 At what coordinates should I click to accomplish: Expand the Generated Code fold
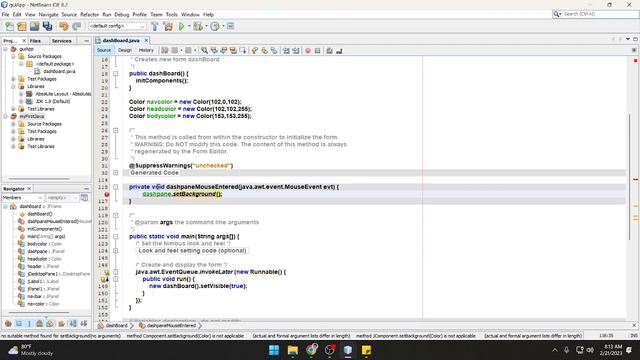pos(116,173)
